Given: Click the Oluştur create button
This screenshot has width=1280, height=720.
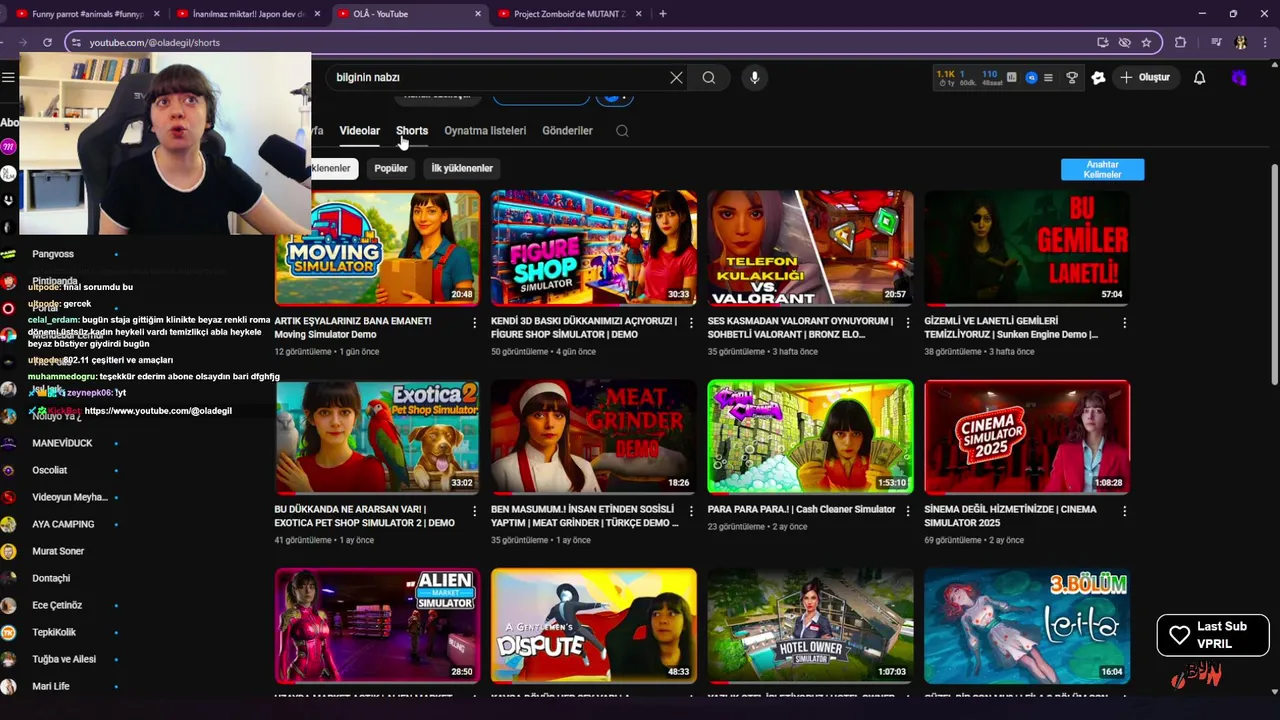Looking at the screenshot, I should tap(1145, 77).
